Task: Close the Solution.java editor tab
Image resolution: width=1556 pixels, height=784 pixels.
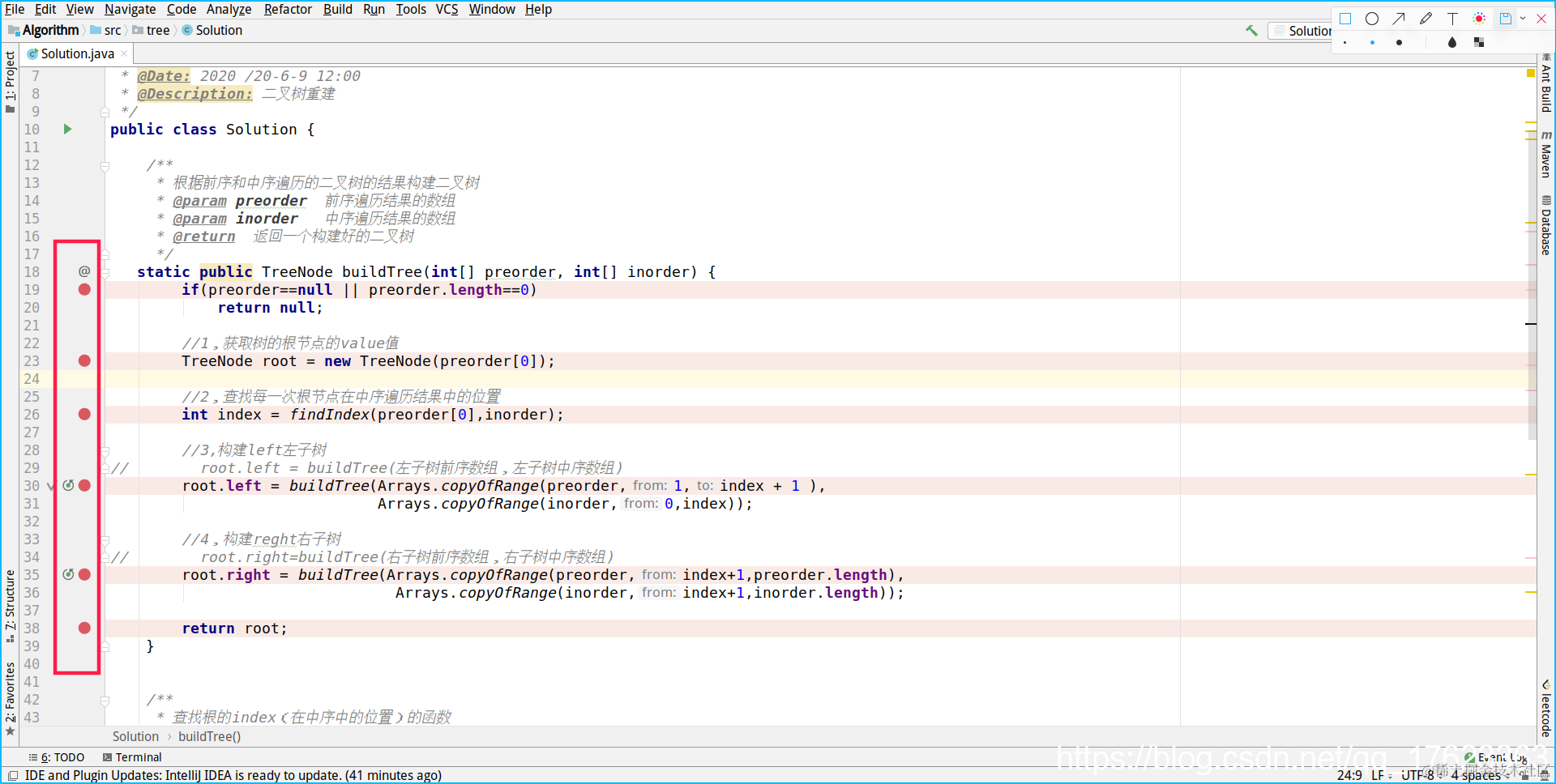Action: [124, 53]
